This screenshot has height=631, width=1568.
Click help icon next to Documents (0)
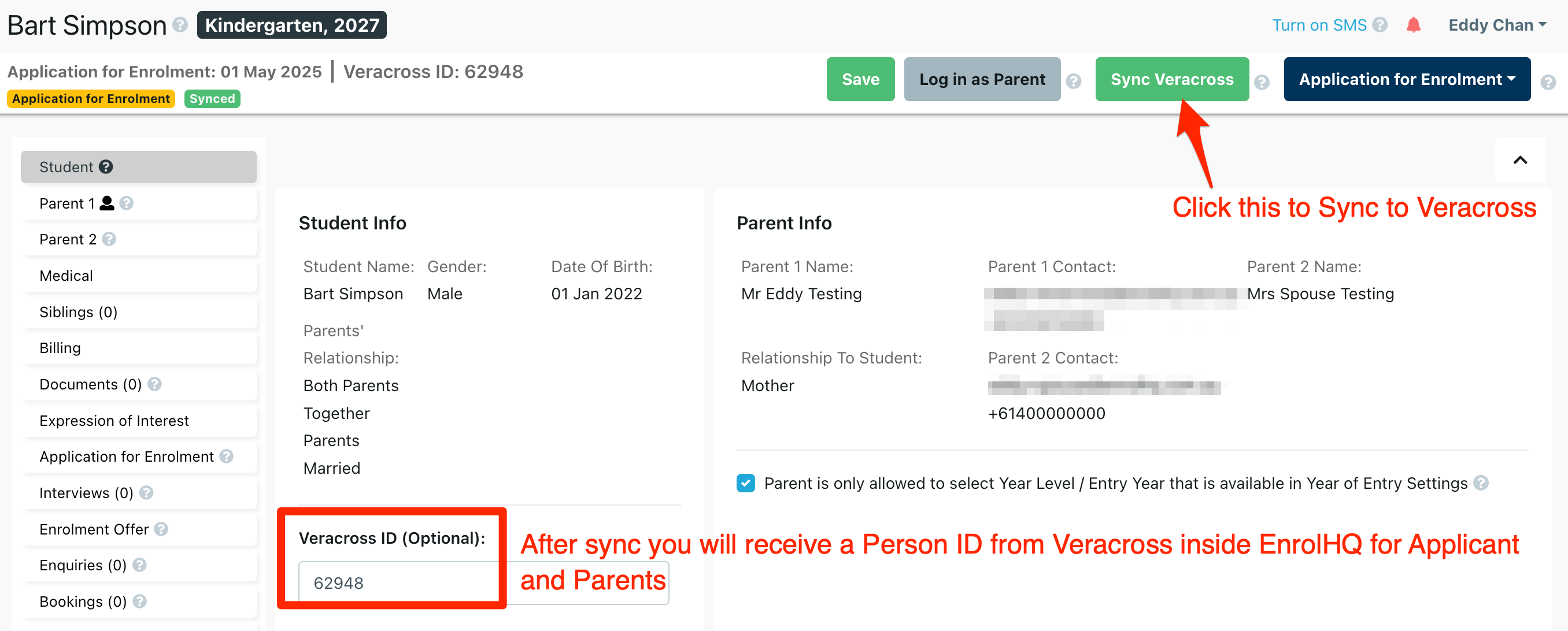154,384
